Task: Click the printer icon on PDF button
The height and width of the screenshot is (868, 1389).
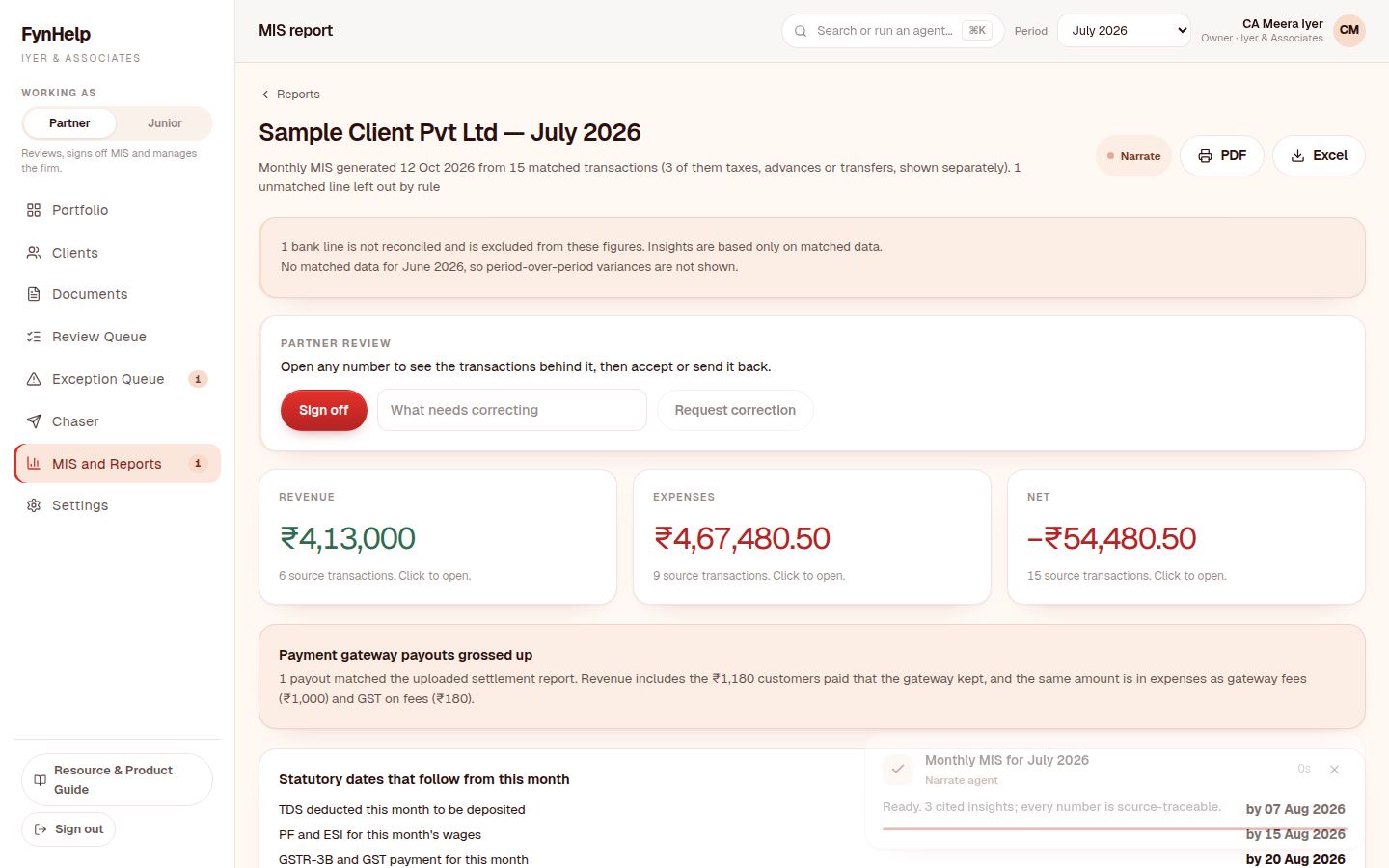Action: tap(1205, 156)
